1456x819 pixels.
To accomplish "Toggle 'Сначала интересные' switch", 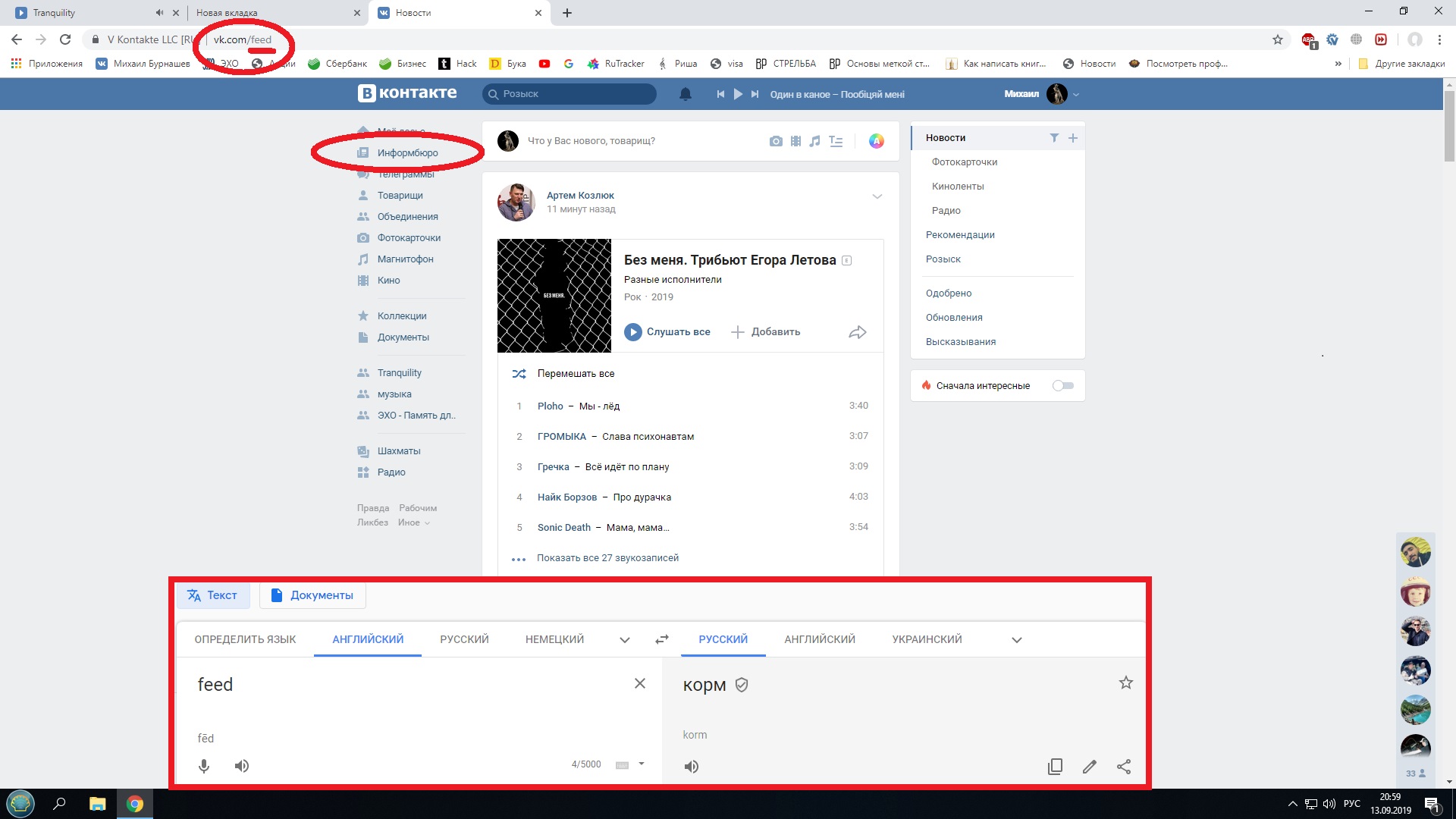I will click(1063, 385).
